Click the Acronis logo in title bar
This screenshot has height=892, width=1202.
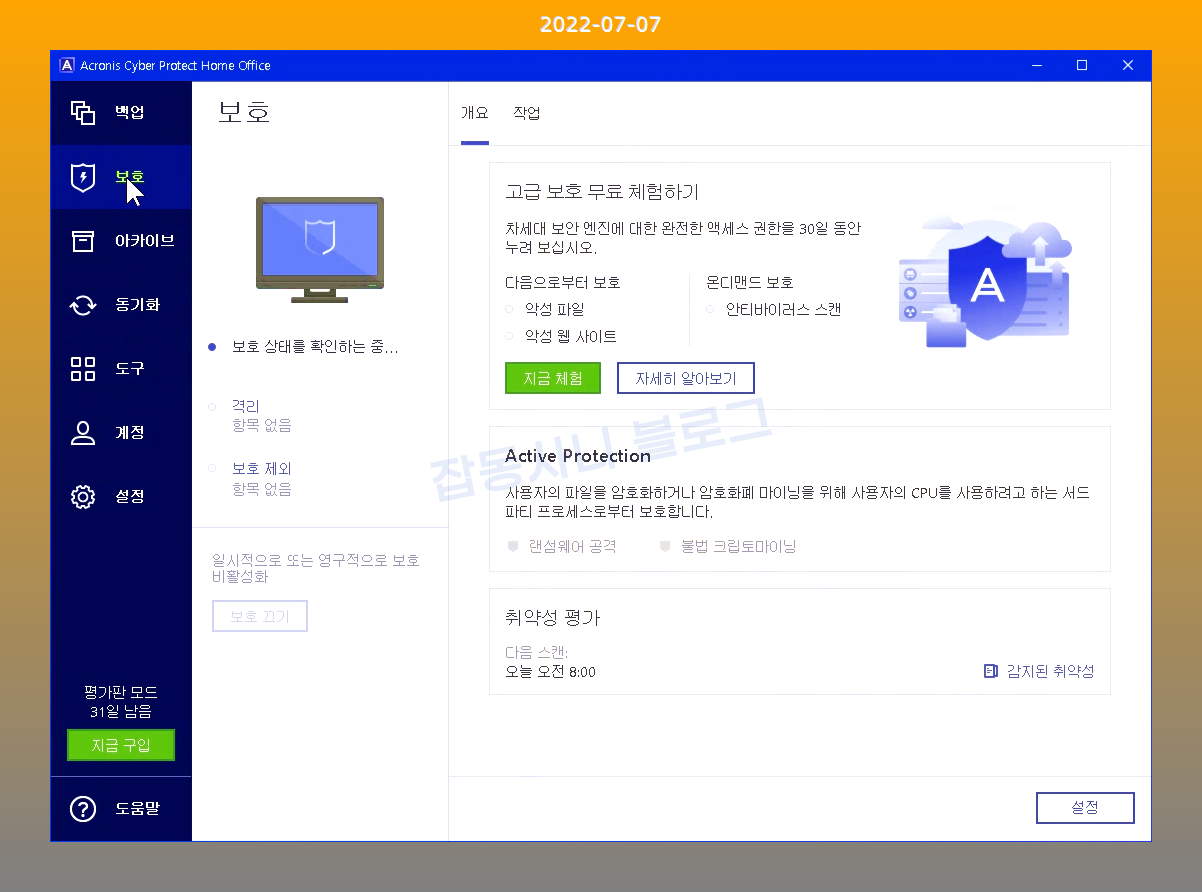pos(67,65)
